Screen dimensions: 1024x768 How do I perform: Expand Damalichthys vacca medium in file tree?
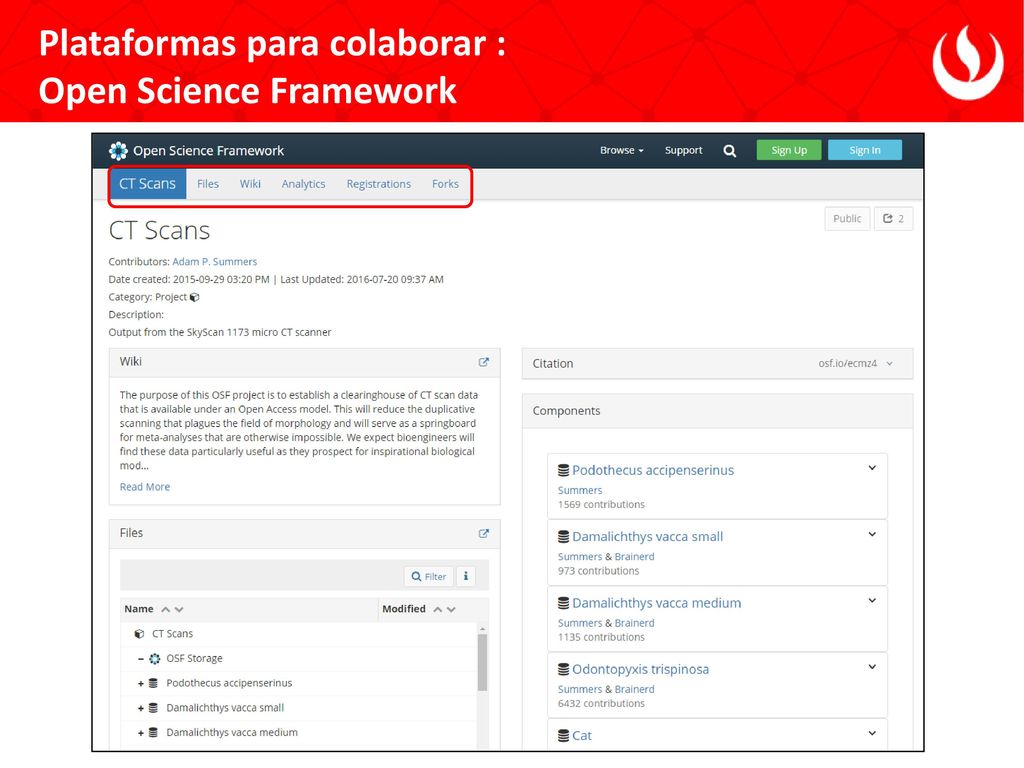[x=141, y=733]
